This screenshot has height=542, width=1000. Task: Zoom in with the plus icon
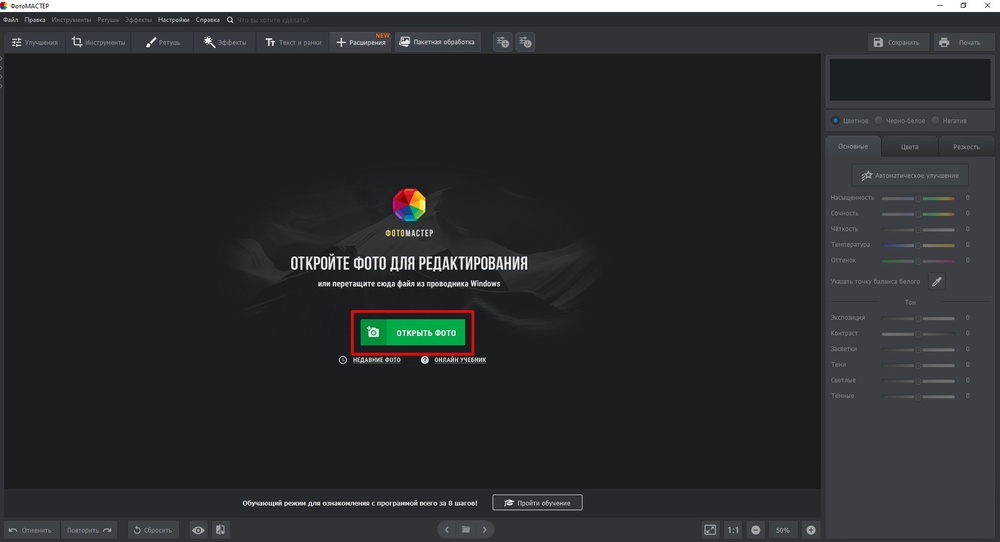(x=811, y=530)
